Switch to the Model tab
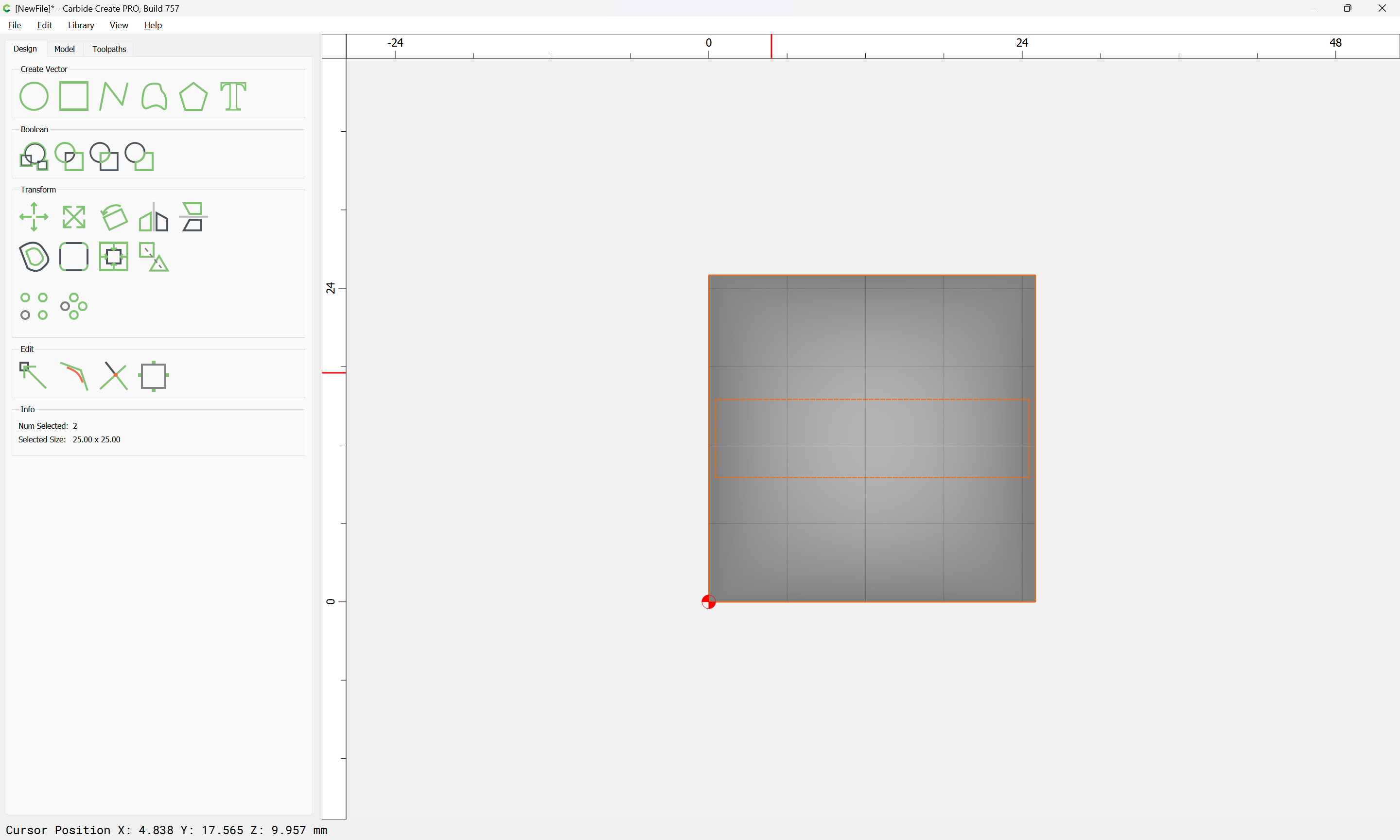The image size is (1400, 840). 65,49
